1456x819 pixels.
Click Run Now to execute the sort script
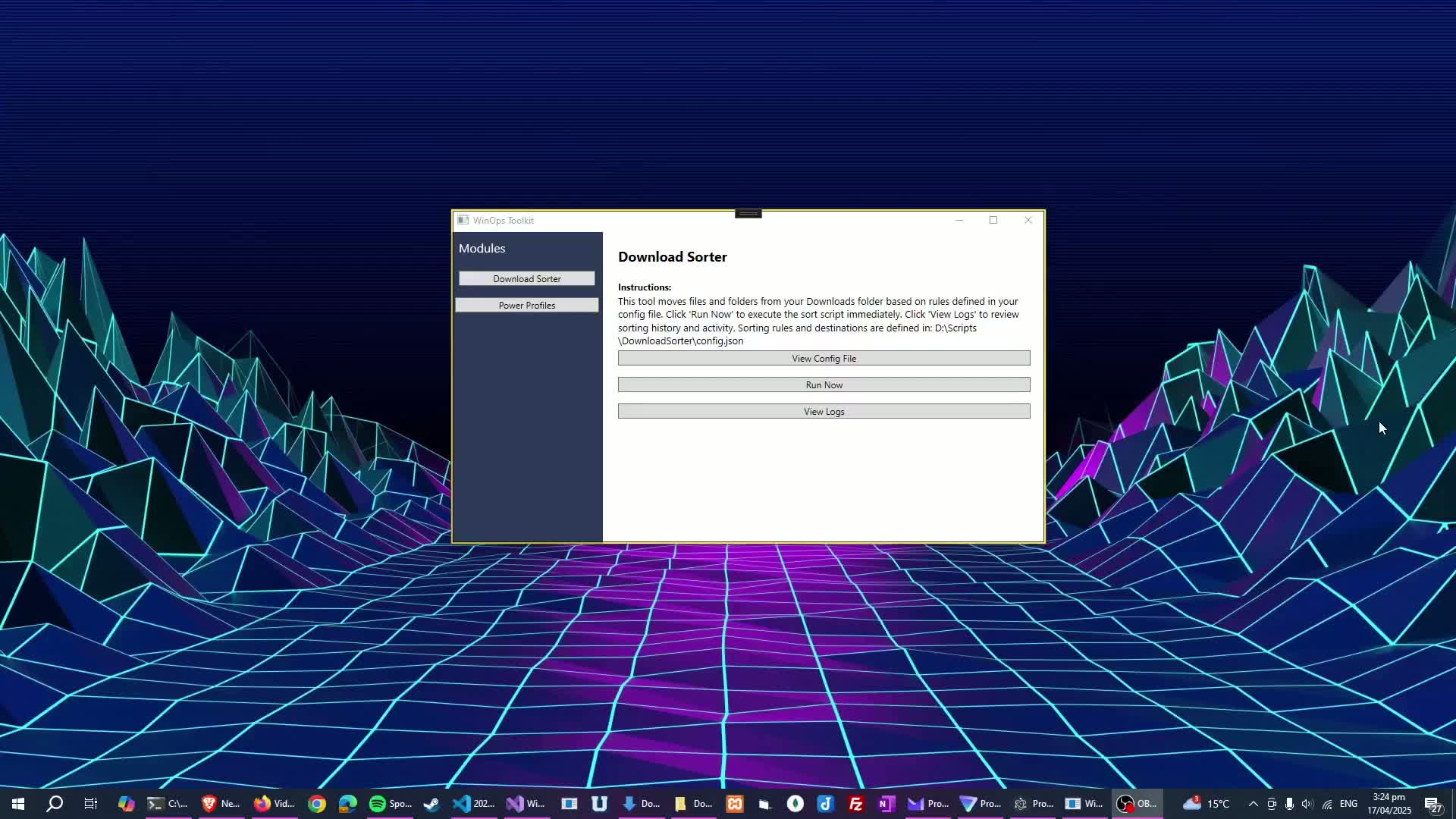click(x=823, y=384)
